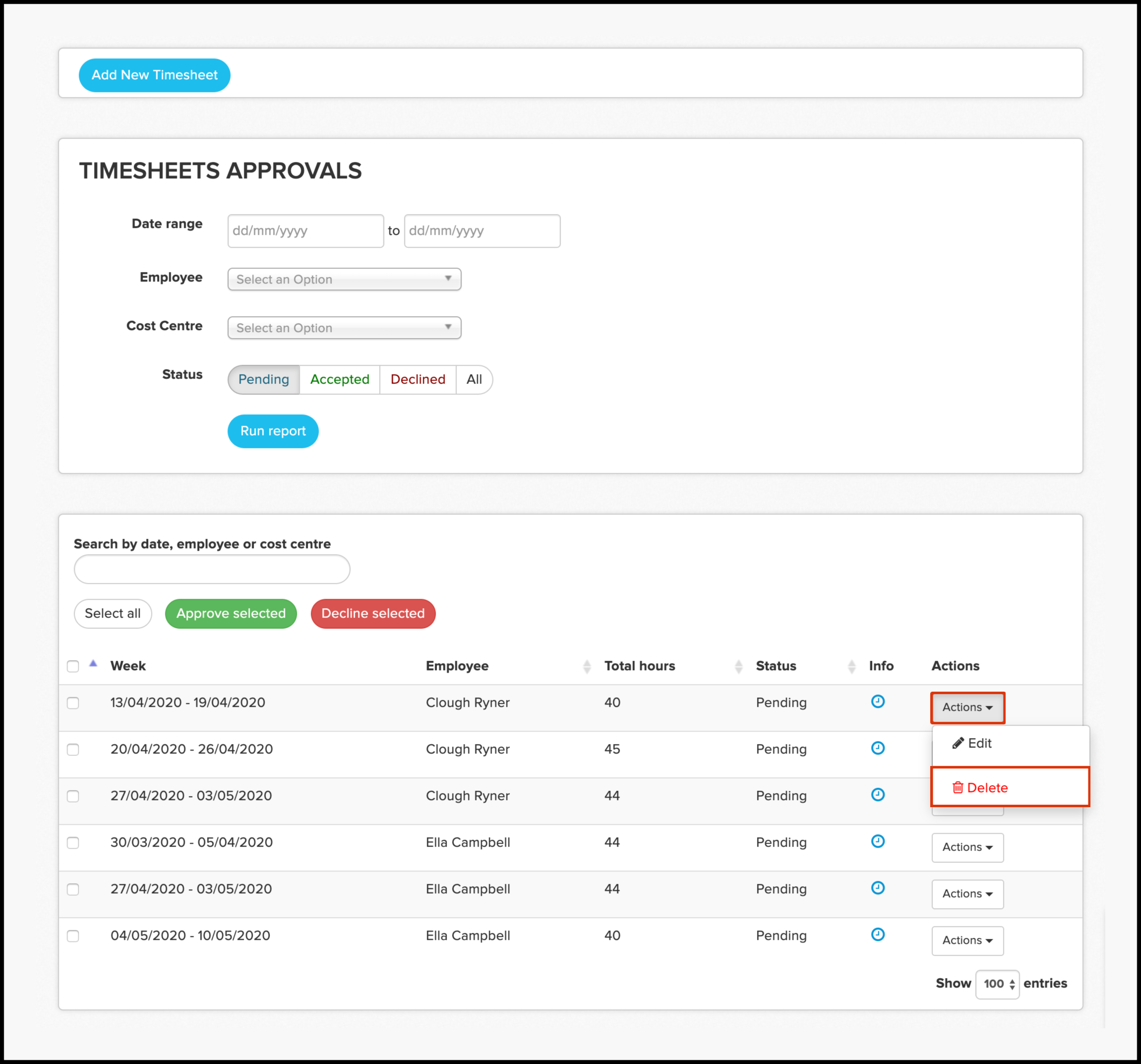View info clock for 04/05/2020 timesheet
The height and width of the screenshot is (1064, 1141).
(878, 934)
